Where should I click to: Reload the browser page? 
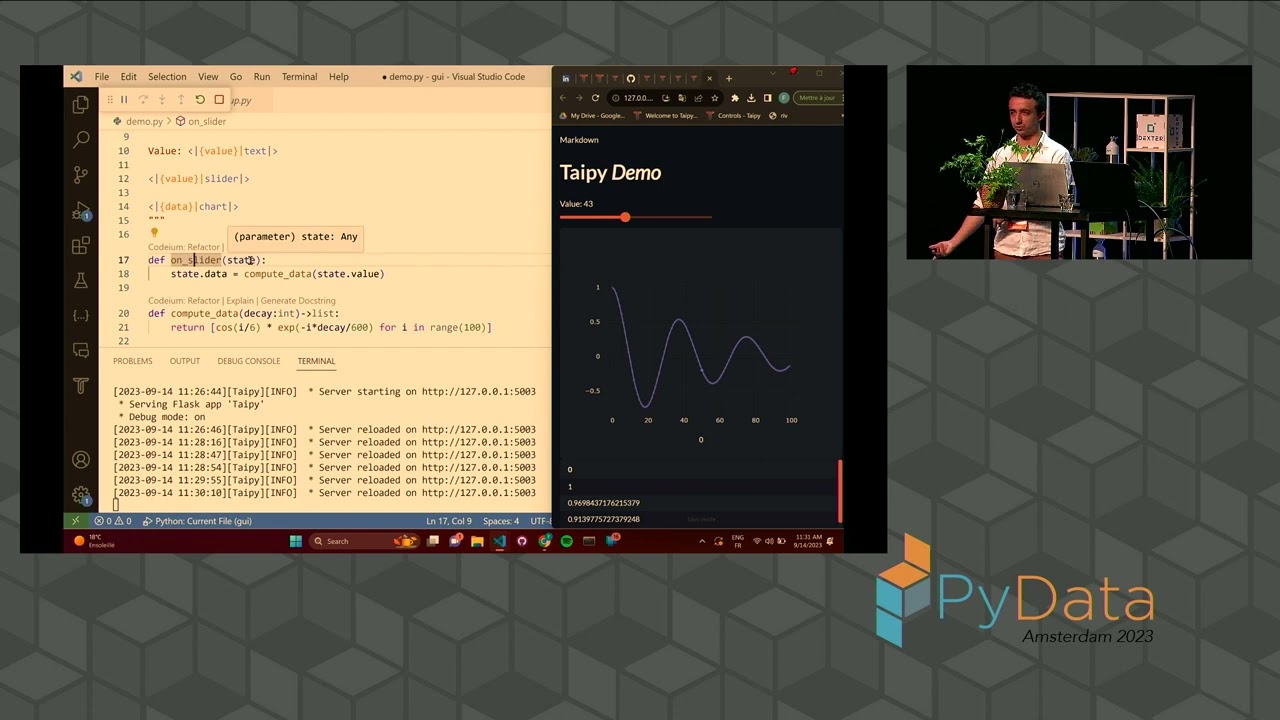click(595, 98)
